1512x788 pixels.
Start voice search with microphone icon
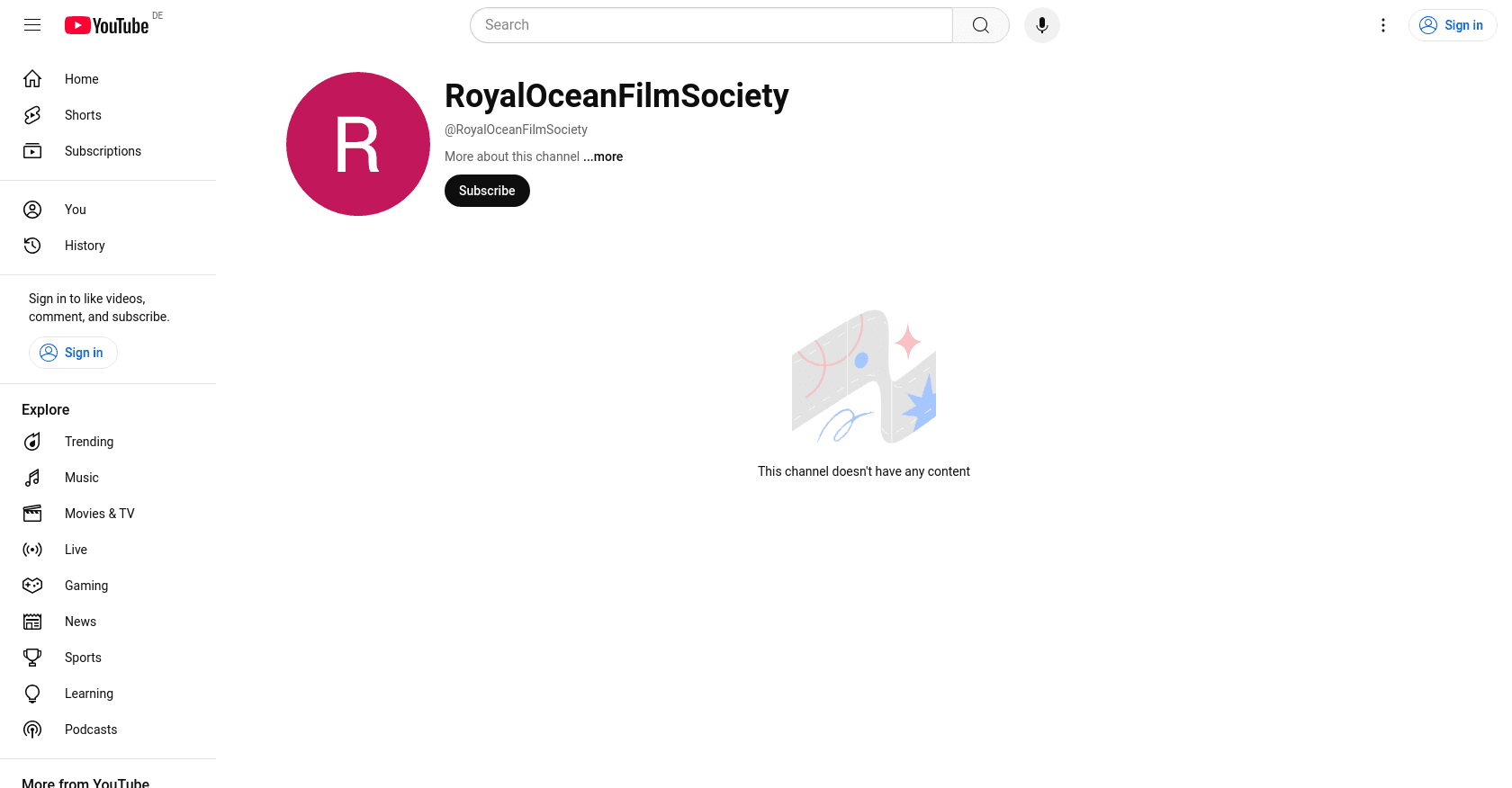click(1042, 25)
